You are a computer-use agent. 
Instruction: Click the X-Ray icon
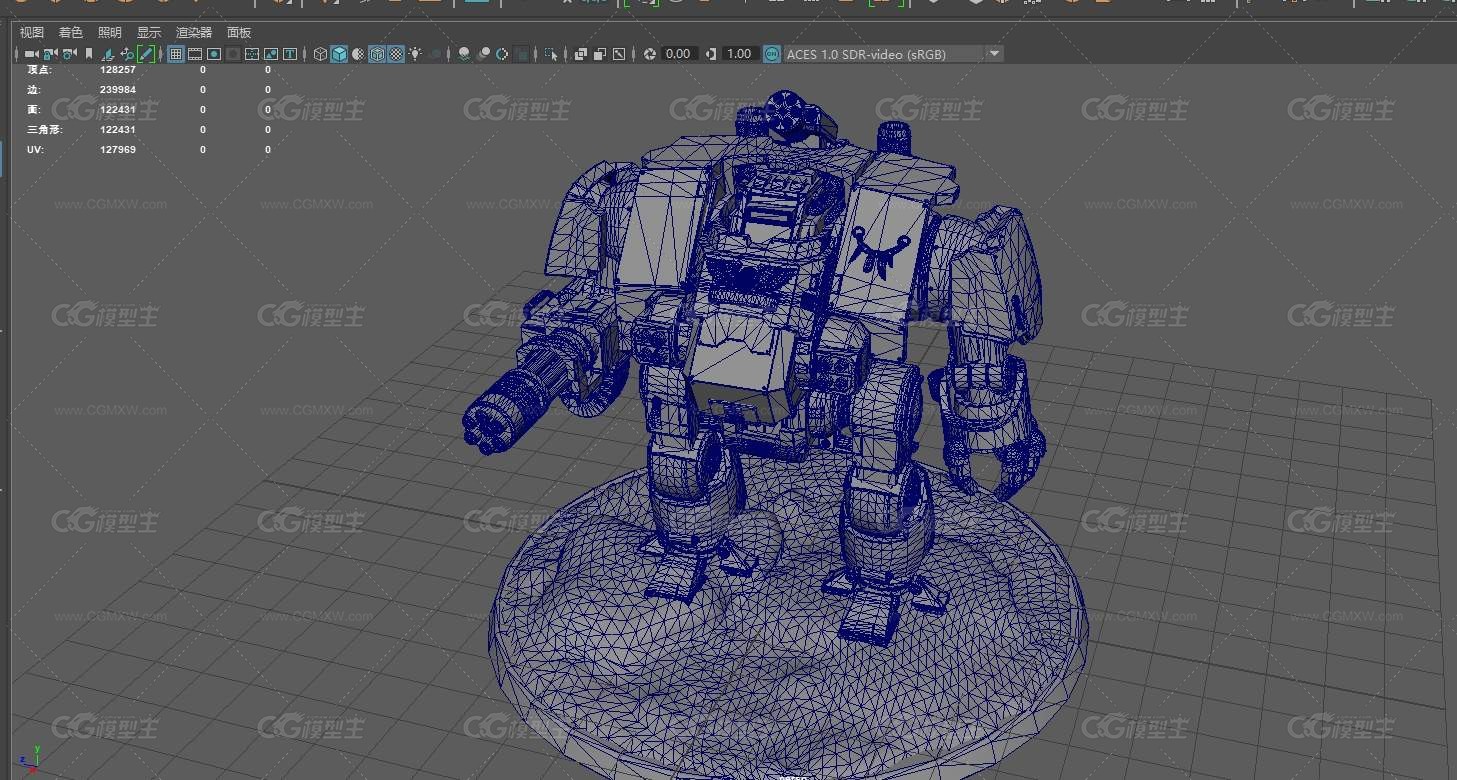(580, 54)
